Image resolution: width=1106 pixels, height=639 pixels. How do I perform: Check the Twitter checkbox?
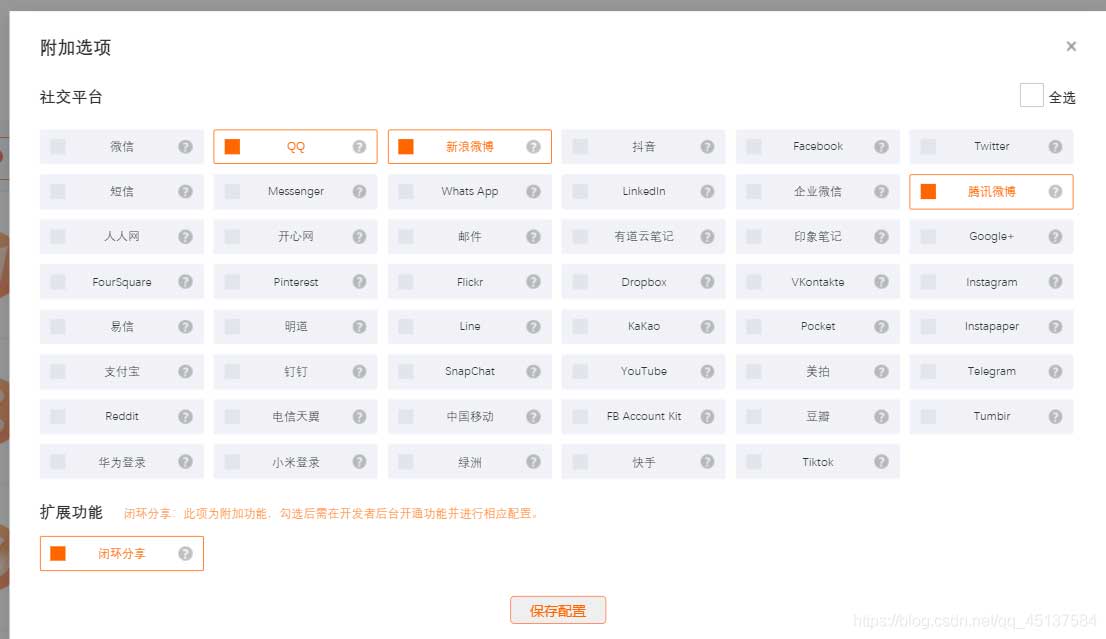(928, 147)
